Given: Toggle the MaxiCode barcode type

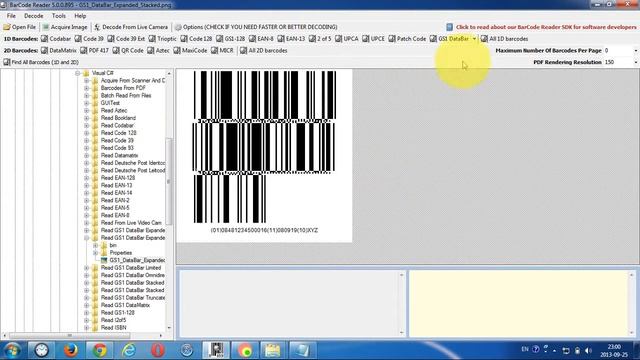Looking at the screenshot, I should point(190,51).
